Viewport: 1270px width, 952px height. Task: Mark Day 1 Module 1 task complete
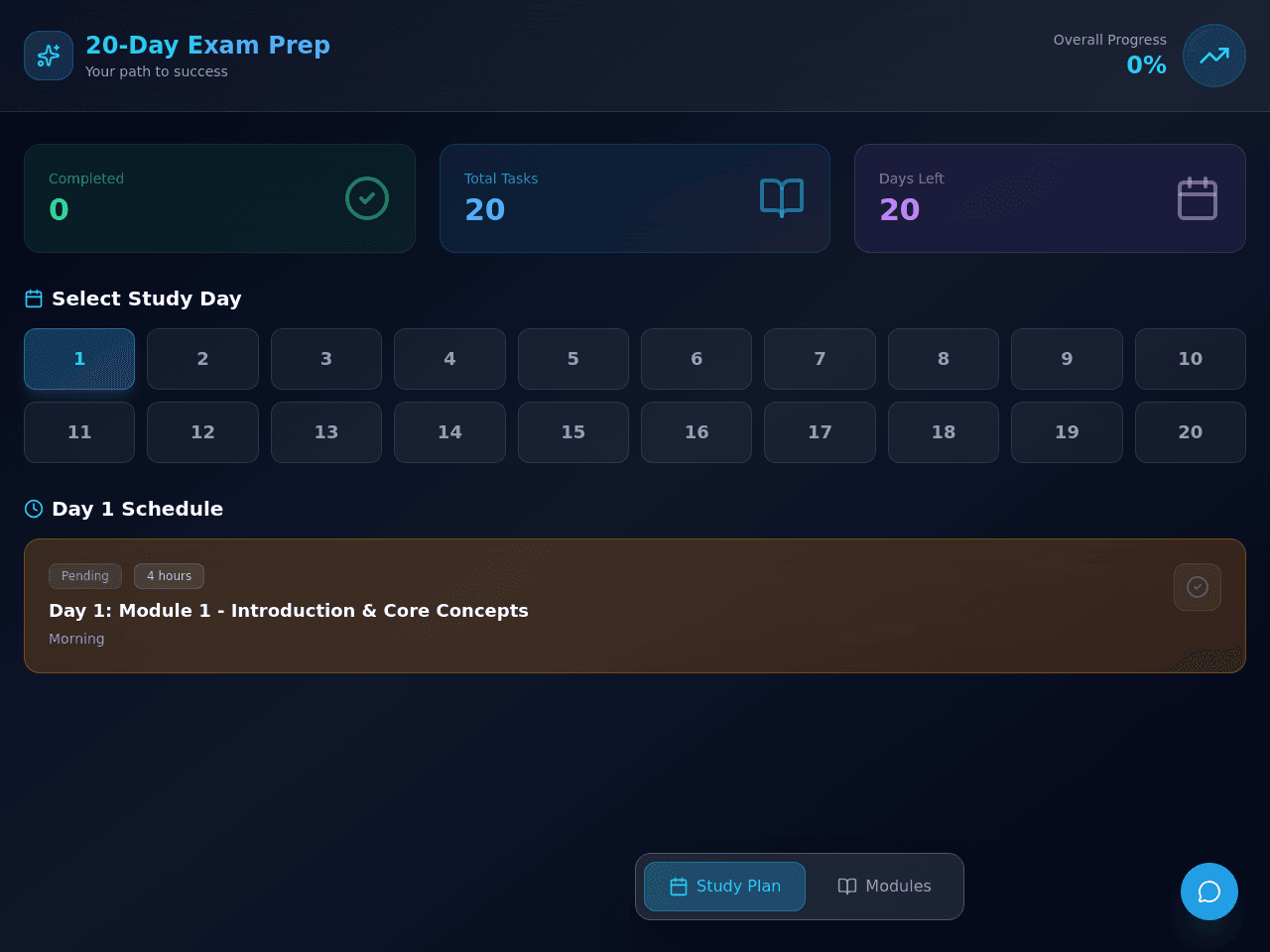(1198, 587)
